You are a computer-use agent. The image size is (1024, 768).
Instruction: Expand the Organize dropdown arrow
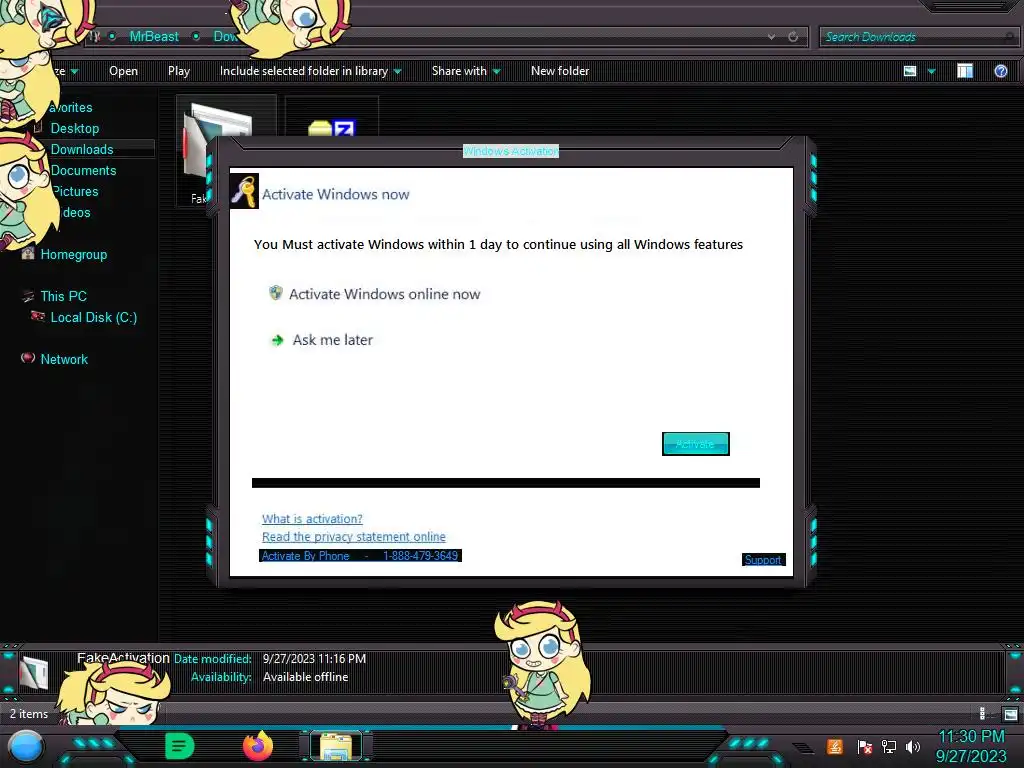(x=74, y=71)
